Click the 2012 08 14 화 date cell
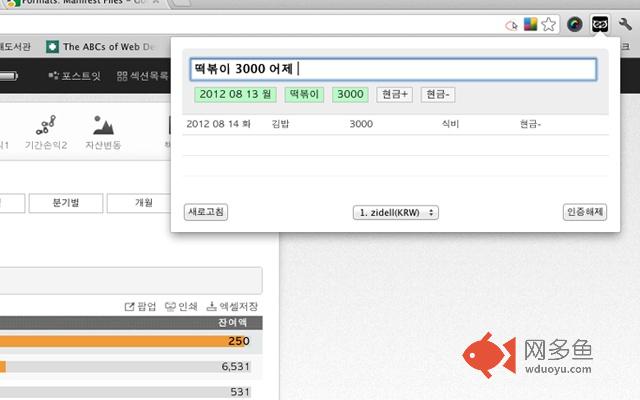The height and width of the screenshot is (400, 640). (218, 124)
